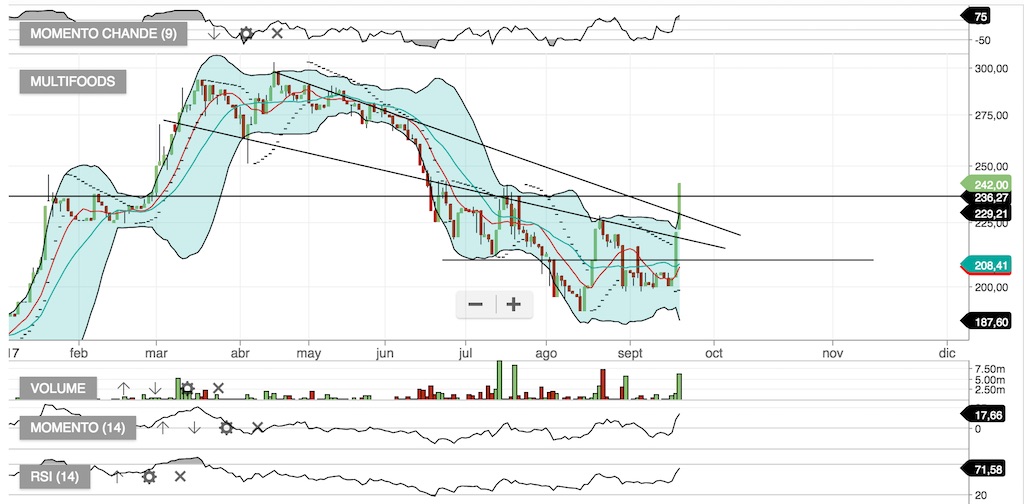
Task: Open settings gear for Momento Chande indicator
Action: pos(246,33)
